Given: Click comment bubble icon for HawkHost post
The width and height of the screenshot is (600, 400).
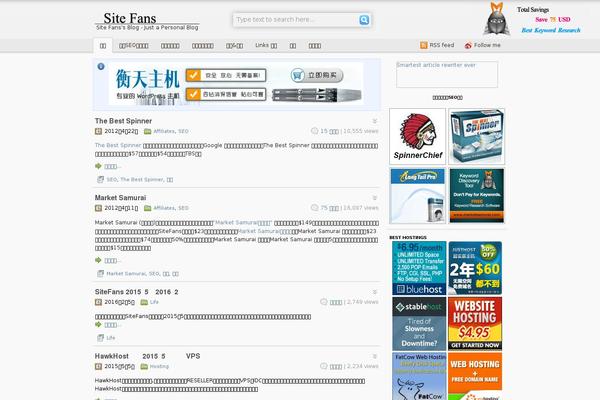Looking at the screenshot, I should [324, 366].
